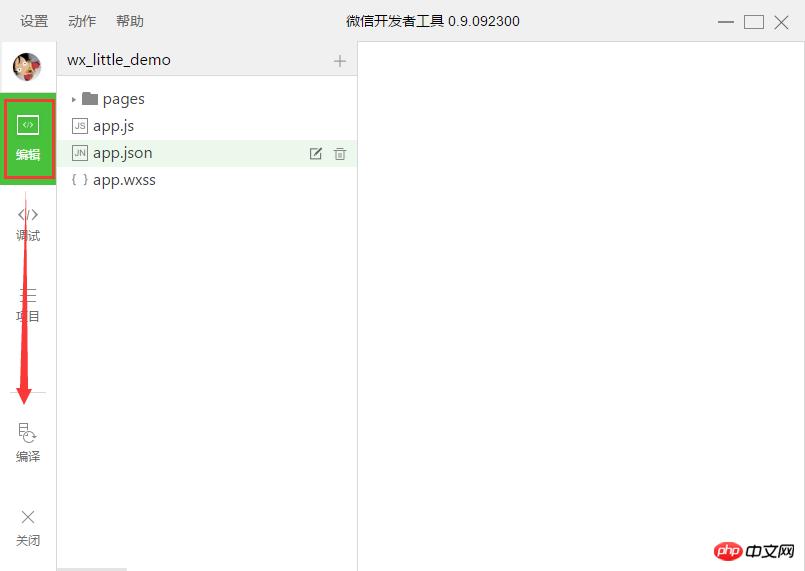Click the 关闭 (Close) project icon

coord(28,527)
